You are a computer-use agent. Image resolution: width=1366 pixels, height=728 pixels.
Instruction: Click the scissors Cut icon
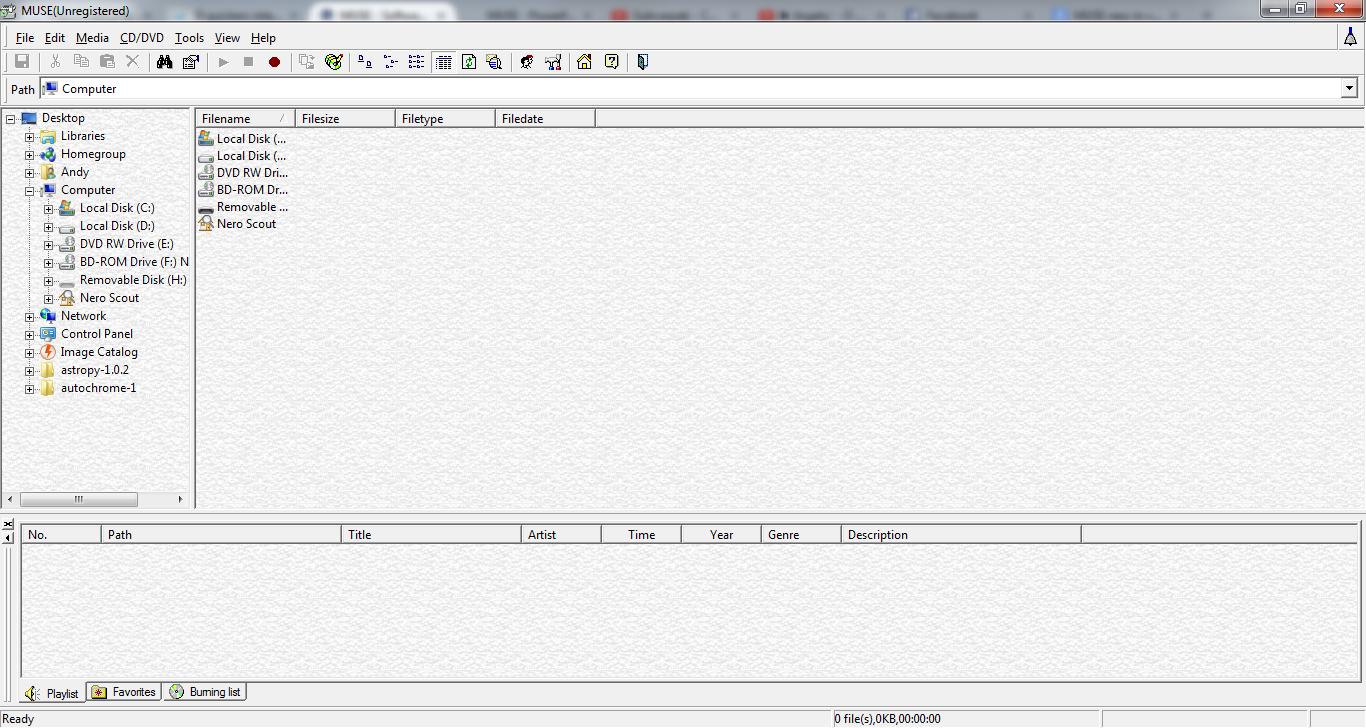(x=55, y=62)
